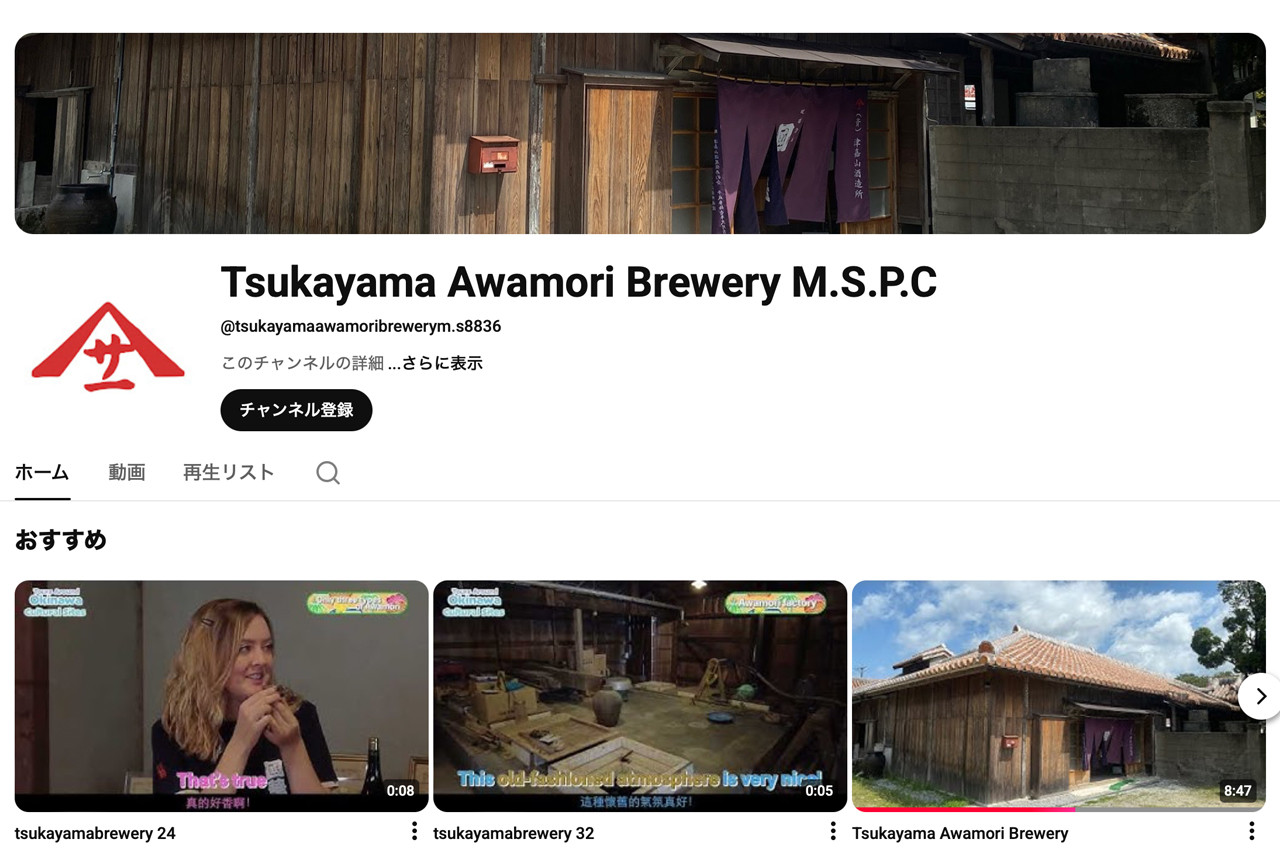Click the channel banner image
The width and height of the screenshot is (1280, 853).
(640, 133)
